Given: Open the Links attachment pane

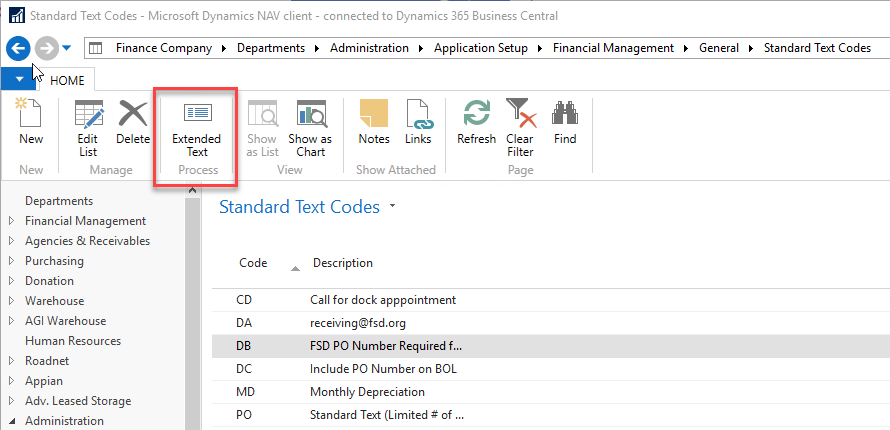Looking at the screenshot, I should pyautogui.click(x=418, y=122).
